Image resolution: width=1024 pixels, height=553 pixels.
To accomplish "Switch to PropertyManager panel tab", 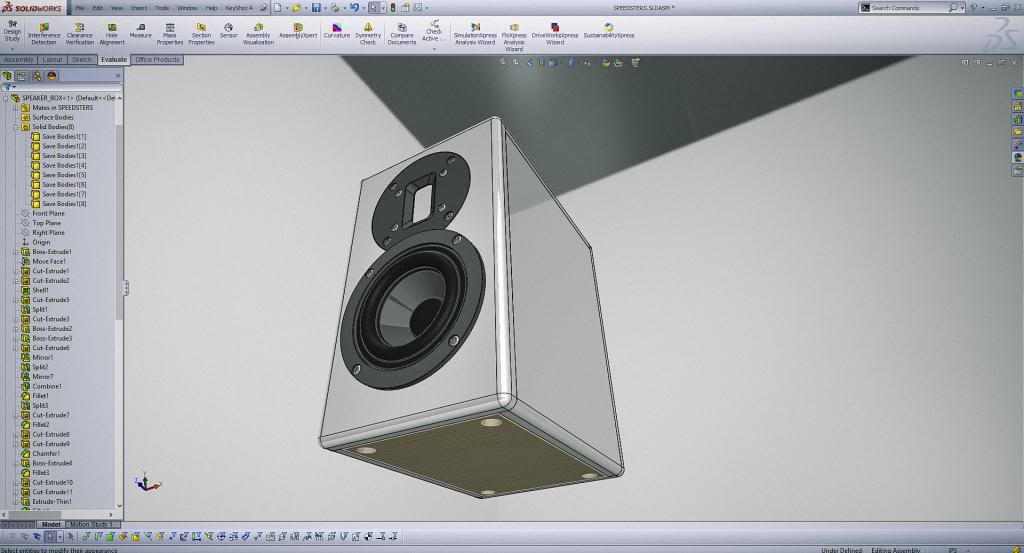I will pyautogui.click(x=22, y=76).
